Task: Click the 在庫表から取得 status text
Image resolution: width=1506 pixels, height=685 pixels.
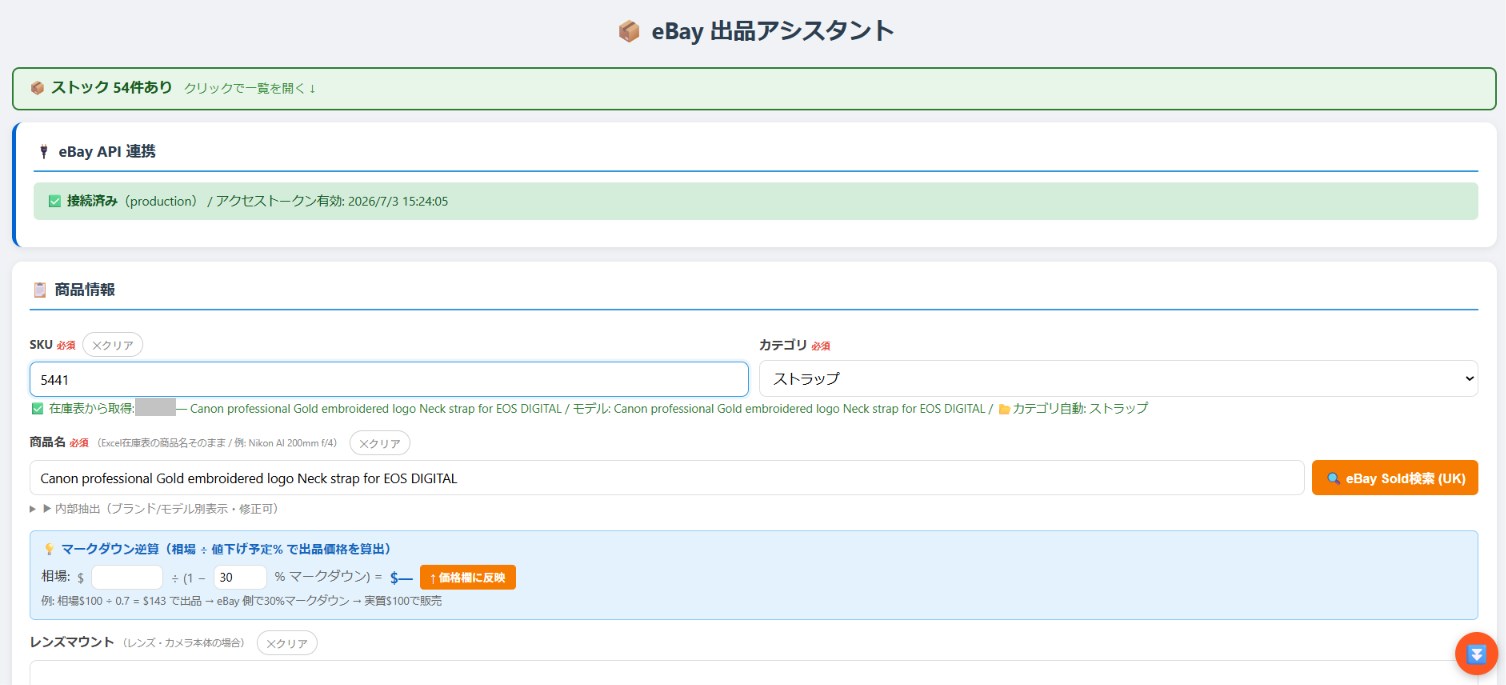Action: point(91,408)
